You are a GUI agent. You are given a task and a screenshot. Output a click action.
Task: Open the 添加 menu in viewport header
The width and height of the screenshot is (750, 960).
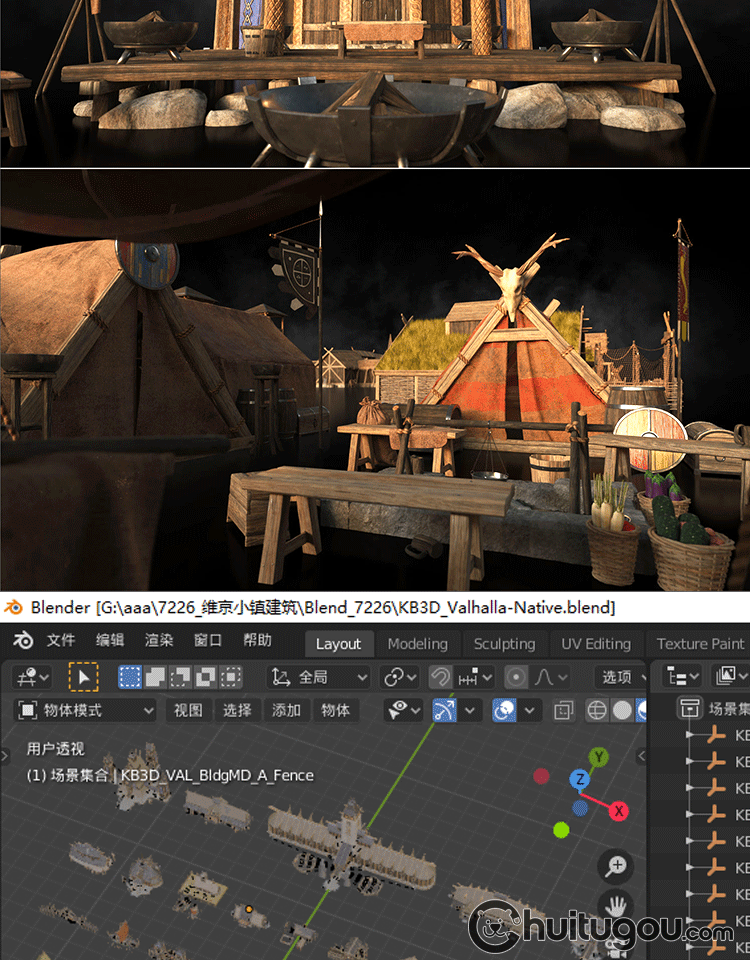286,711
